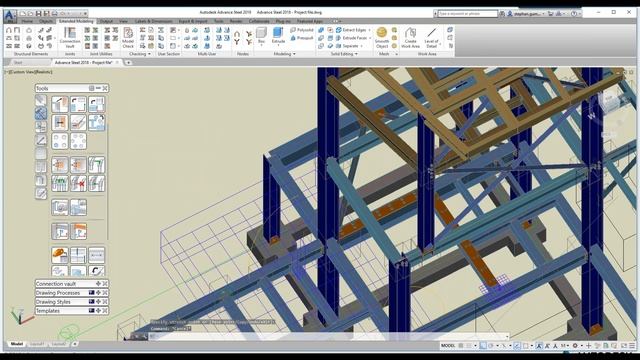
Task: Click Create Work Area
Action: tap(410, 38)
